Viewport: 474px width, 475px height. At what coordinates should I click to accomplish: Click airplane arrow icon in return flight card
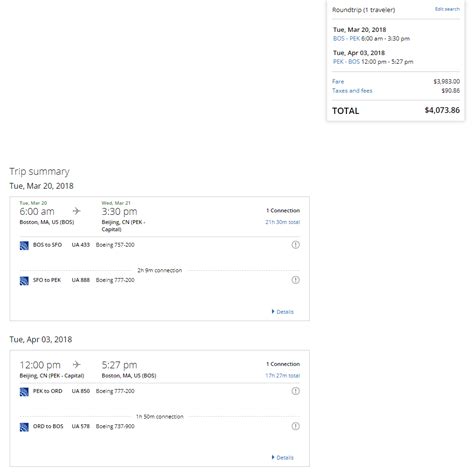pyautogui.click(x=76, y=364)
